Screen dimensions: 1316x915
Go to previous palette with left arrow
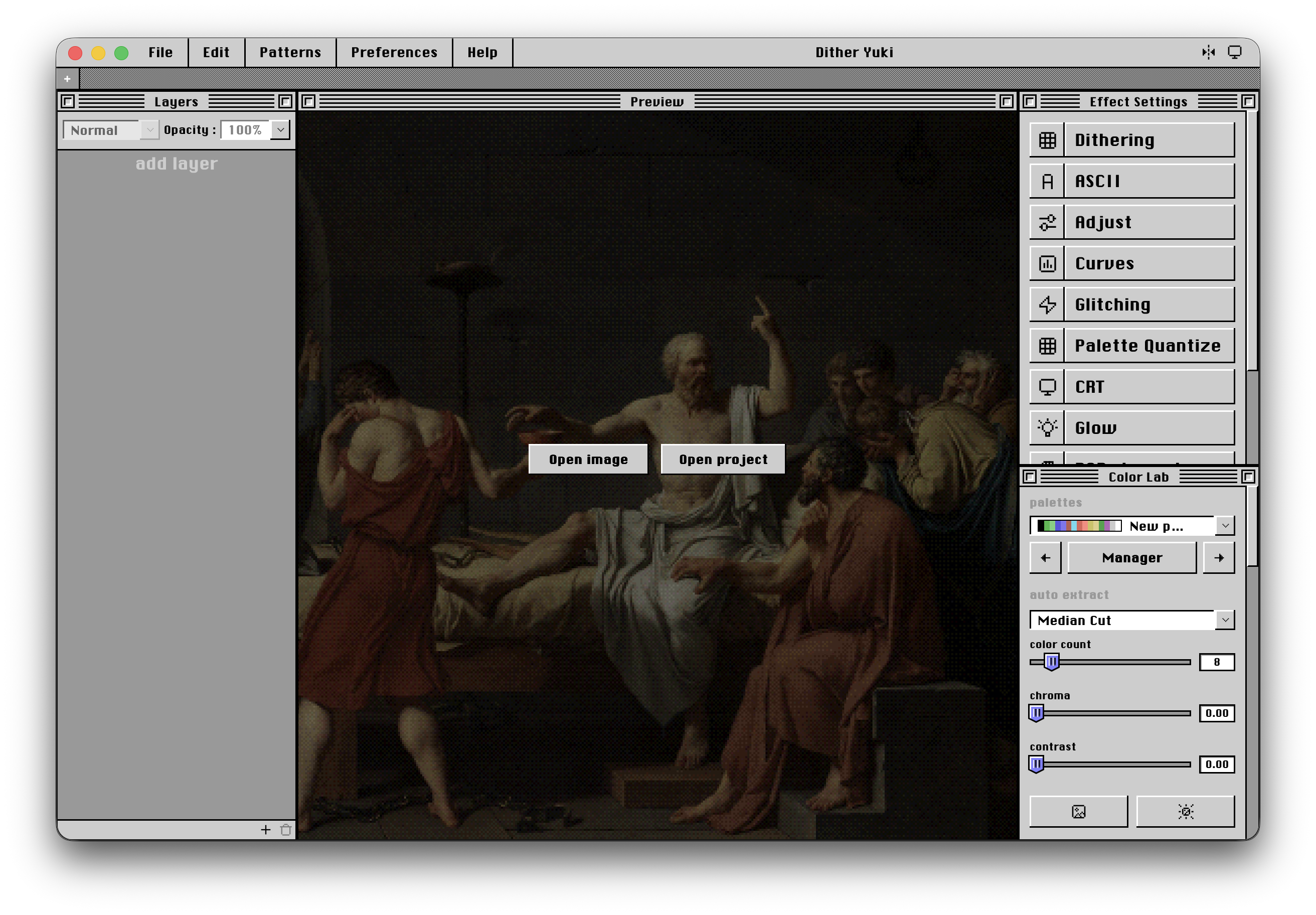pos(1045,558)
